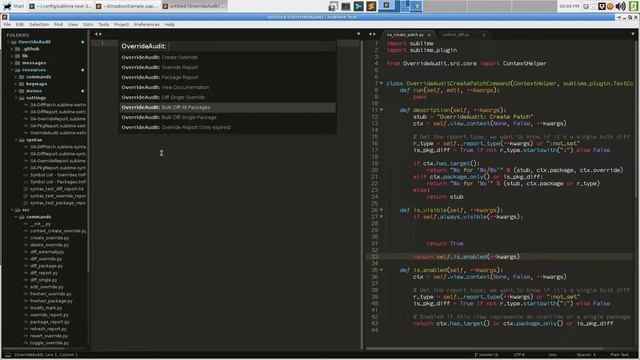640x360 pixels.
Task: Switch to the oa_create_patch.py tab
Action: [x=409, y=35]
